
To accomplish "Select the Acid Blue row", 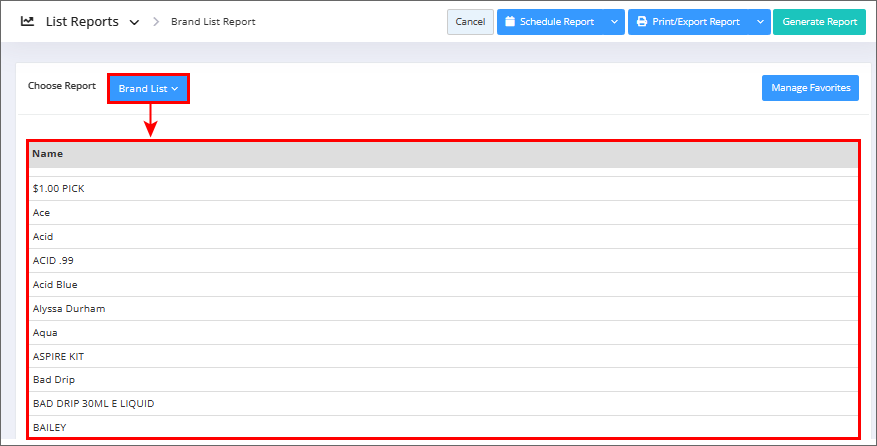I will pyautogui.click(x=444, y=285).
